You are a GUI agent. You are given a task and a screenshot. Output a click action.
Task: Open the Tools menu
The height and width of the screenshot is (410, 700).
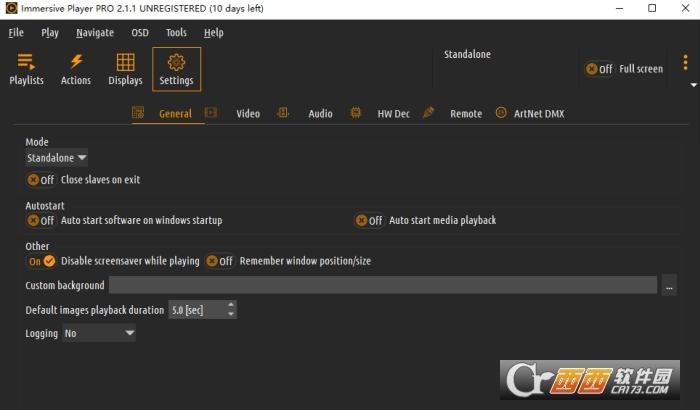click(x=176, y=33)
